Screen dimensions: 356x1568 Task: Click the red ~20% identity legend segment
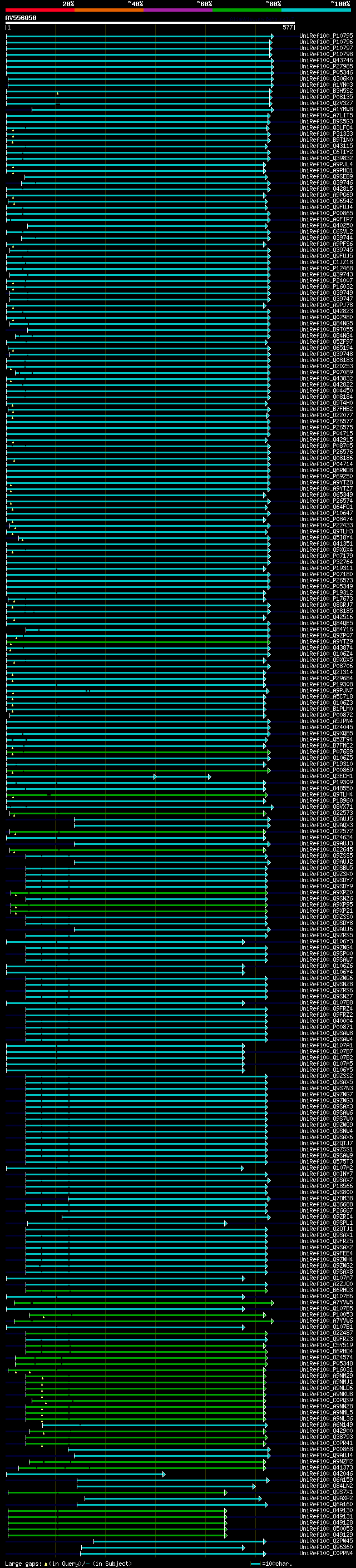click(40, 11)
